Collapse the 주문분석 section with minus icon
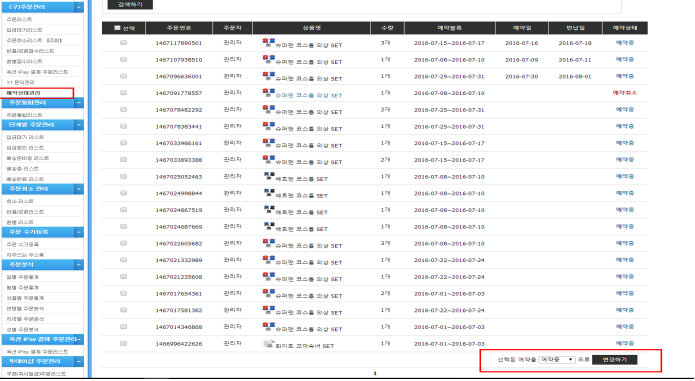 pos(78,264)
